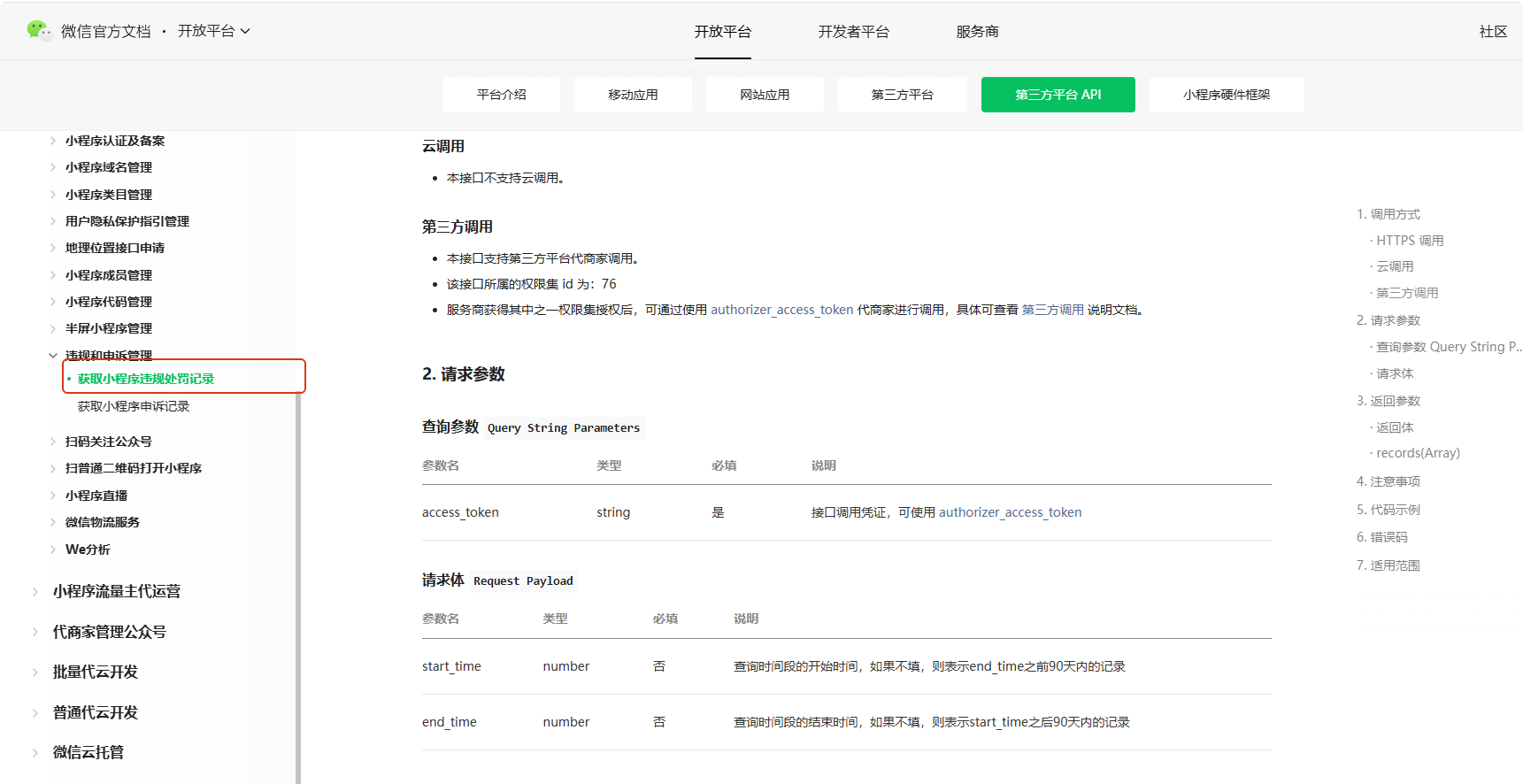Click the WeChat logo icon
Image resolution: width=1523 pixels, height=784 pixels.
click(38, 31)
